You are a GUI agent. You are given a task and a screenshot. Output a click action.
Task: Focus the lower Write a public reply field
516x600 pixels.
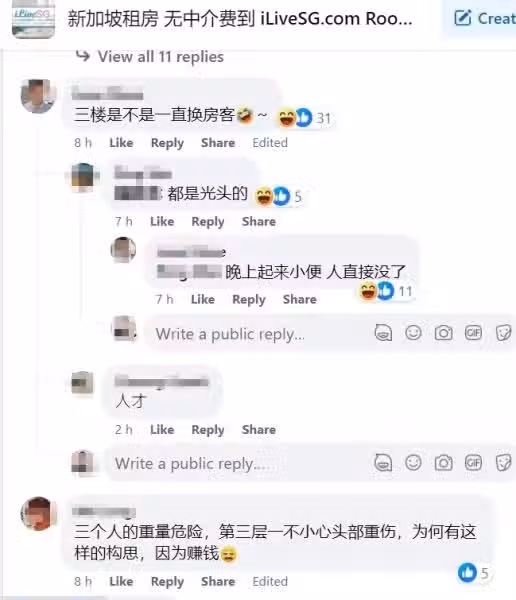pyautogui.click(x=239, y=463)
